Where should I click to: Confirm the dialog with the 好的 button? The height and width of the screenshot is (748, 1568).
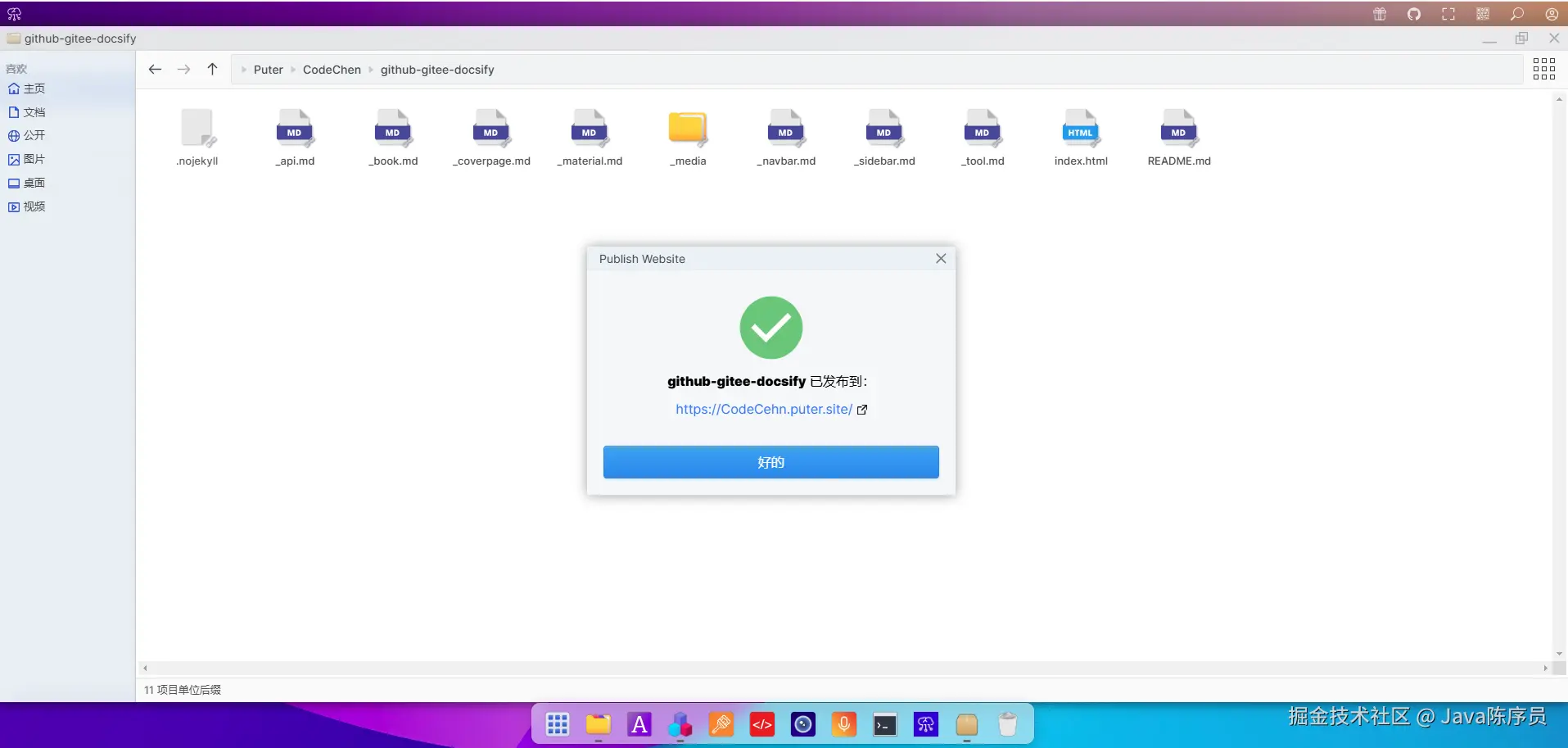[x=771, y=462]
